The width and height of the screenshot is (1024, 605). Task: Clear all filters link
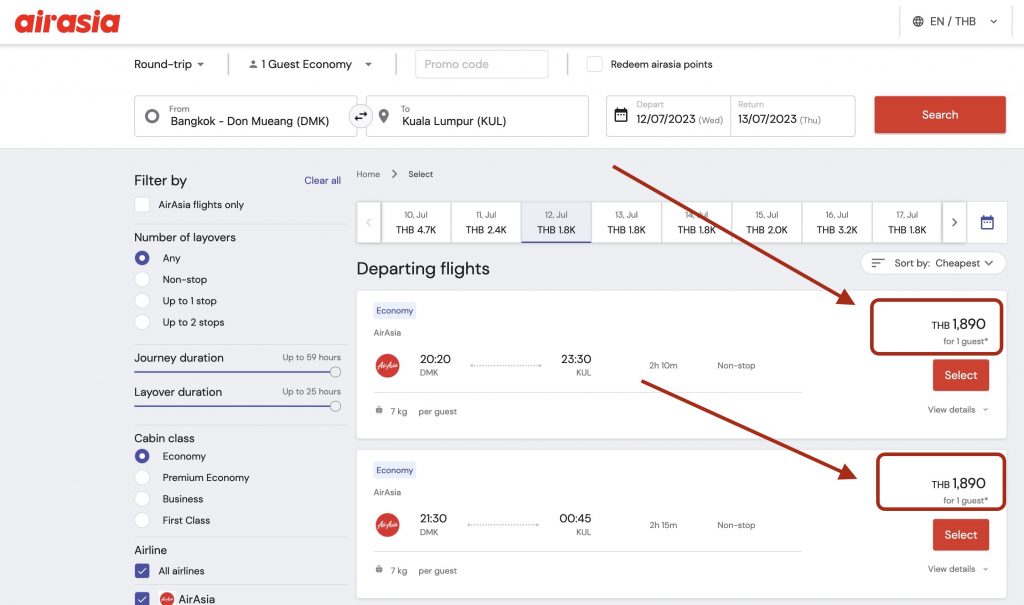[x=322, y=181]
